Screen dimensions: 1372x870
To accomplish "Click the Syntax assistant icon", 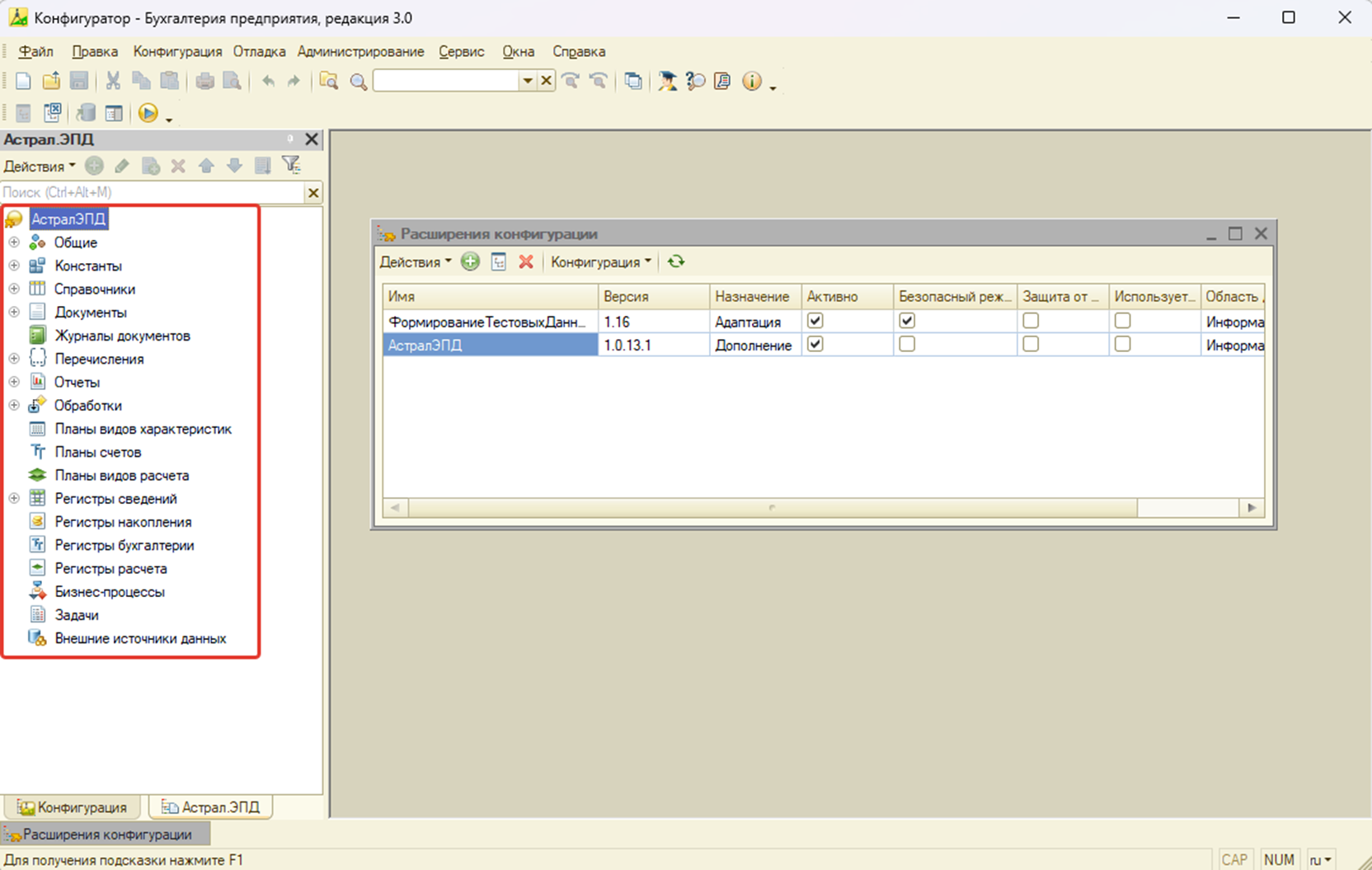I will [x=667, y=81].
